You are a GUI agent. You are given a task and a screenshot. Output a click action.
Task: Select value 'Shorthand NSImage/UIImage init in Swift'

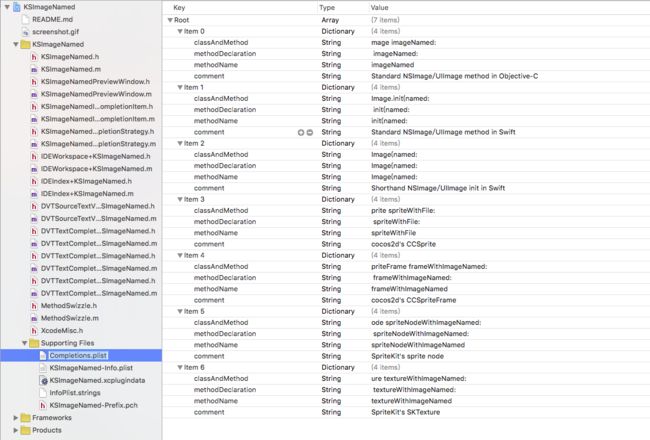point(438,188)
